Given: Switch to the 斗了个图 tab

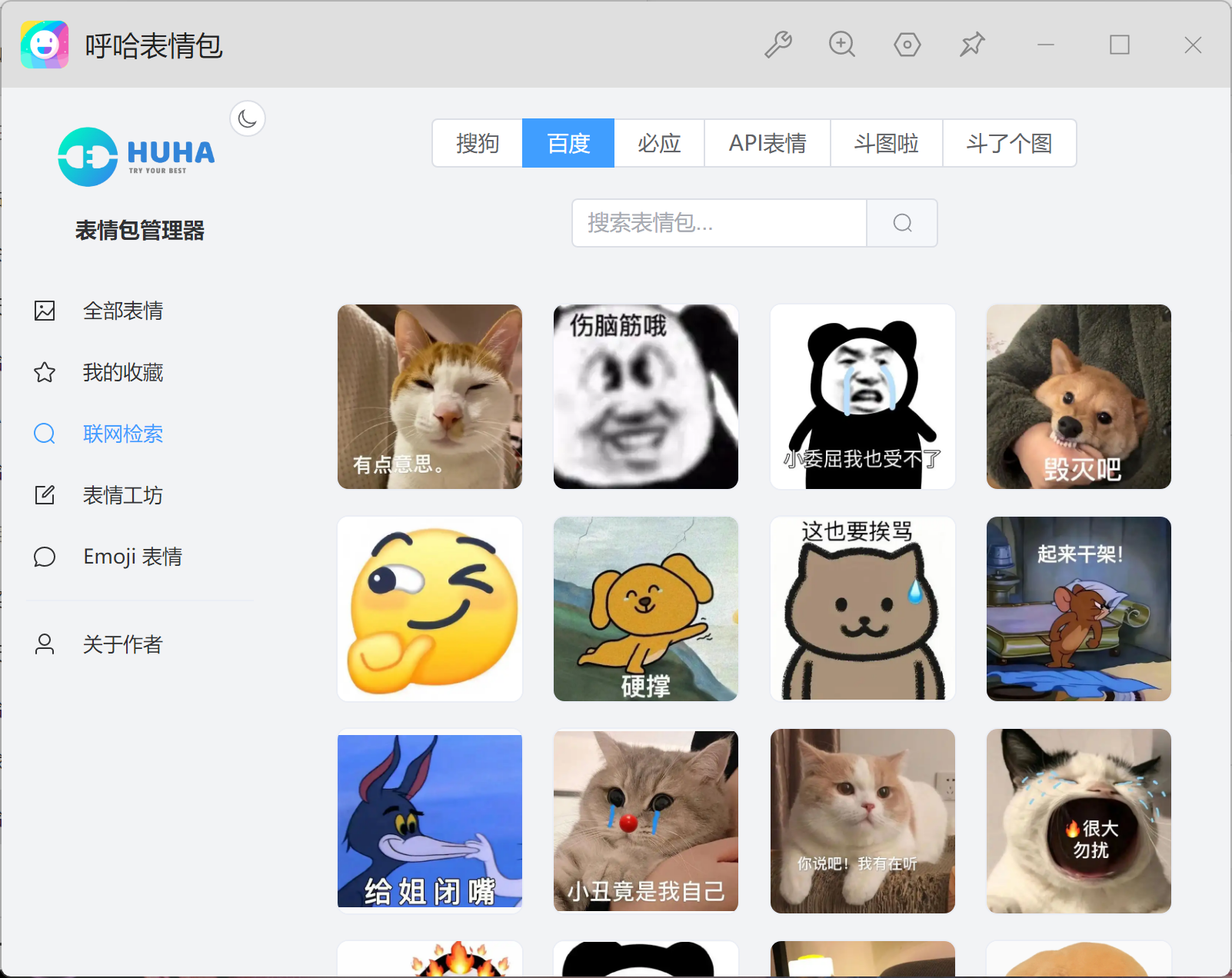Looking at the screenshot, I should (x=1010, y=143).
